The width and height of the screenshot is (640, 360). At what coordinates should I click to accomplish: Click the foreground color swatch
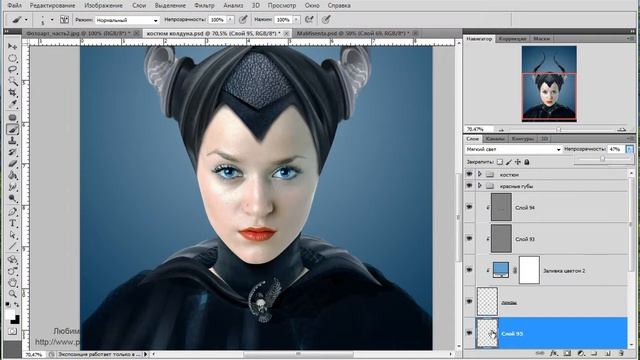pyautogui.click(x=10, y=315)
